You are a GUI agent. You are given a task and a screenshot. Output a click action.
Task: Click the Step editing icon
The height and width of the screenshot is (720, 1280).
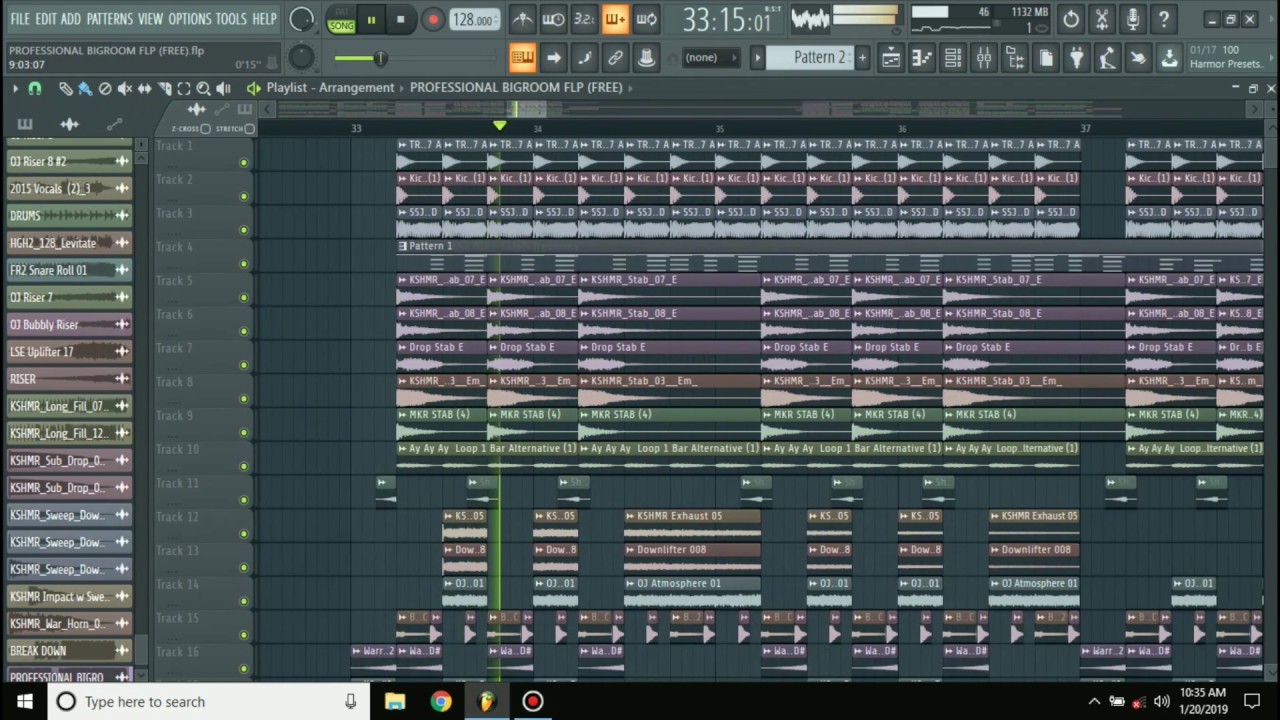[x=584, y=58]
